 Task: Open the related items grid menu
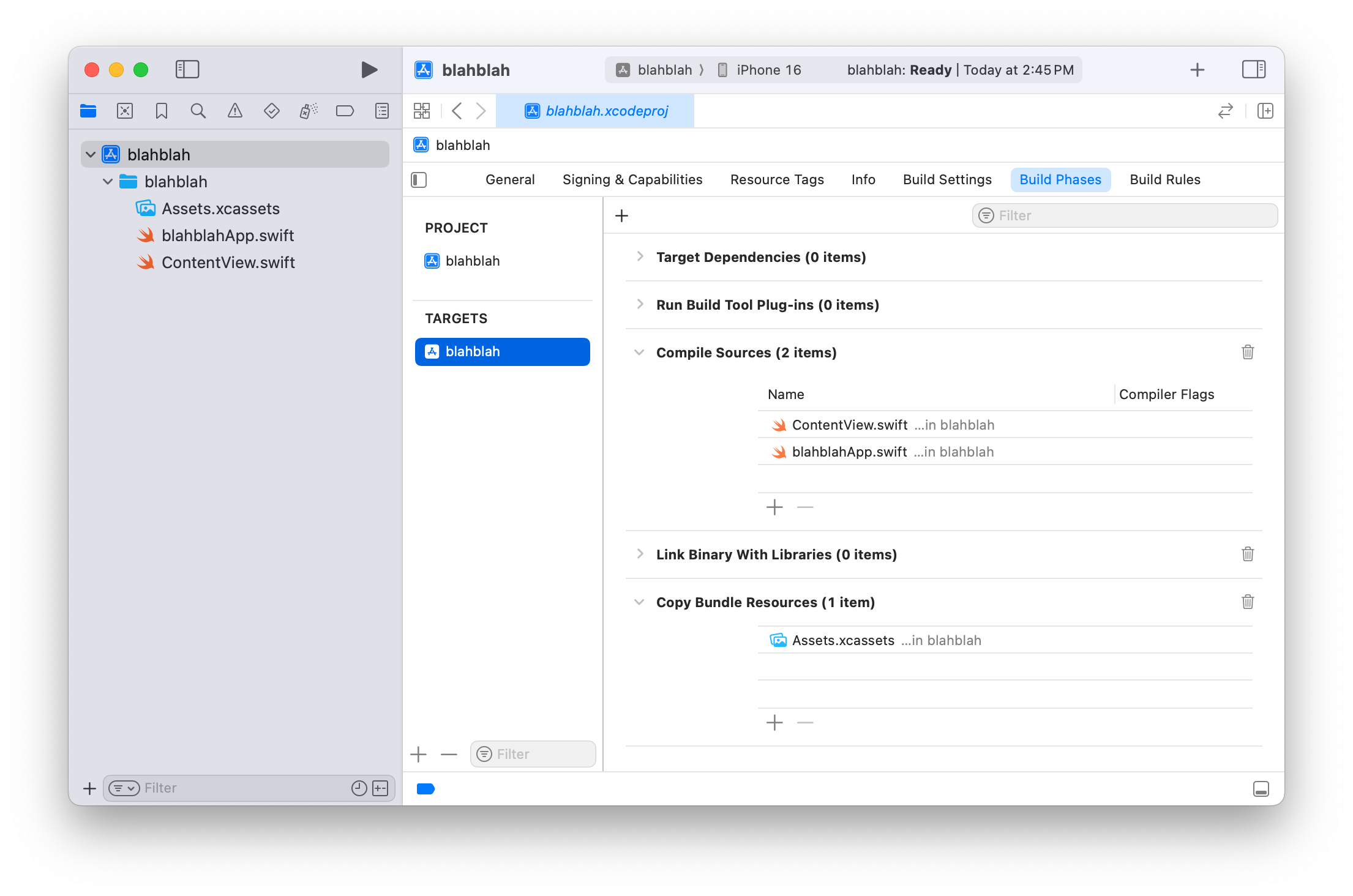[422, 111]
